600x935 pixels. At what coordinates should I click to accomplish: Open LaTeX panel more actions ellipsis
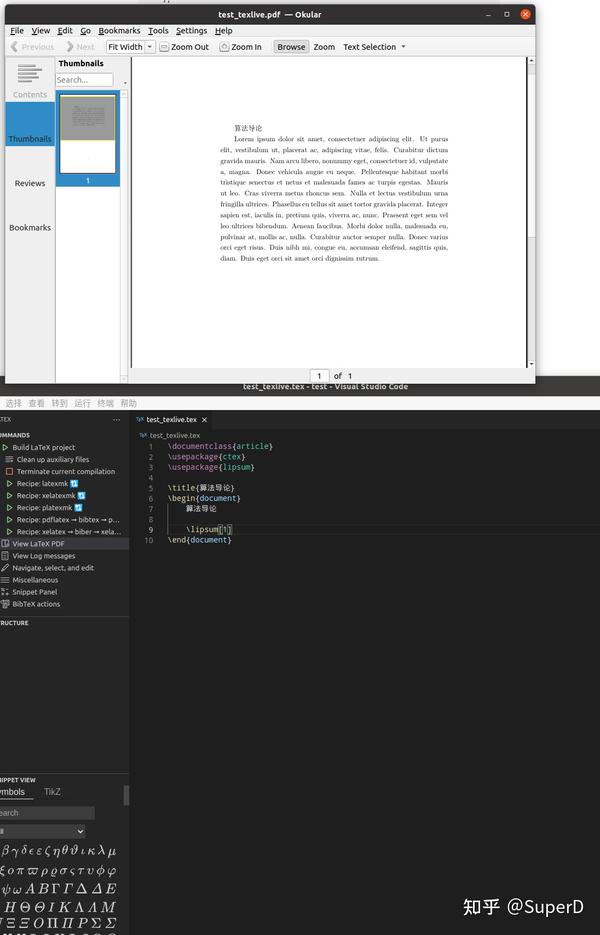click(116, 420)
